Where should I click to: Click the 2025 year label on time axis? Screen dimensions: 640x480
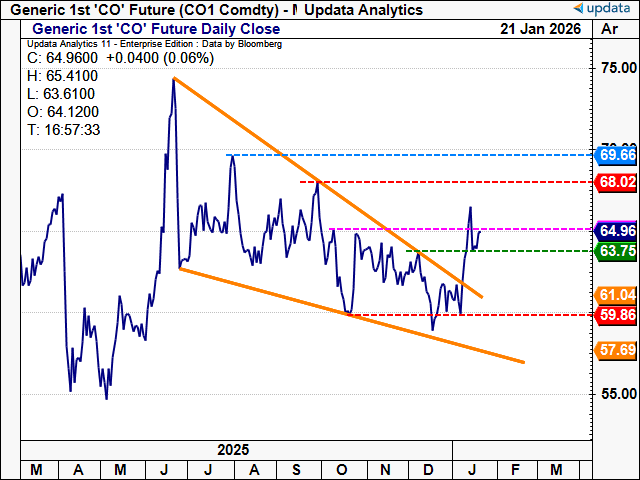tap(231, 451)
